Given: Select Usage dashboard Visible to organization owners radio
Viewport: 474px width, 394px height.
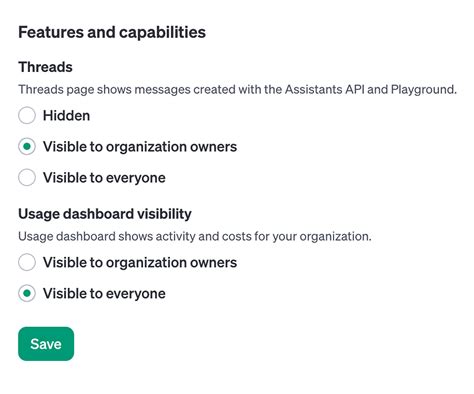Looking at the screenshot, I should point(27,262).
